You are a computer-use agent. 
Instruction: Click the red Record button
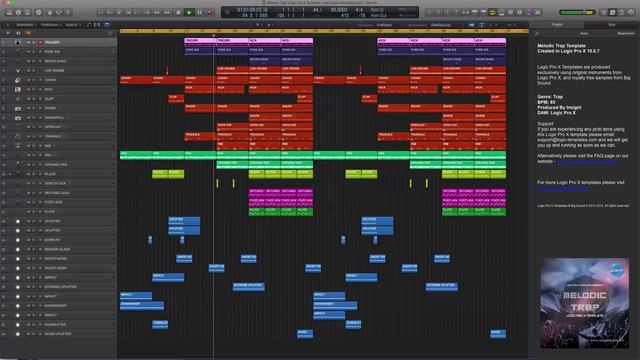coord(210,13)
